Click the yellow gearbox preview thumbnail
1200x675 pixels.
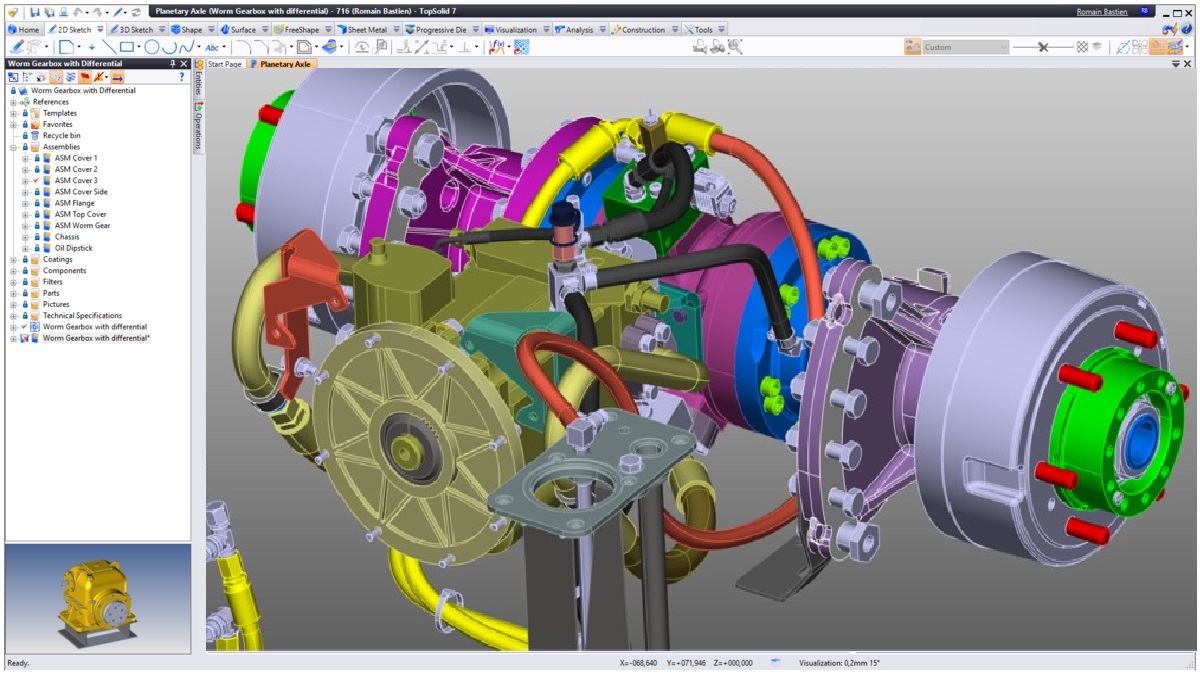click(97, 596)
